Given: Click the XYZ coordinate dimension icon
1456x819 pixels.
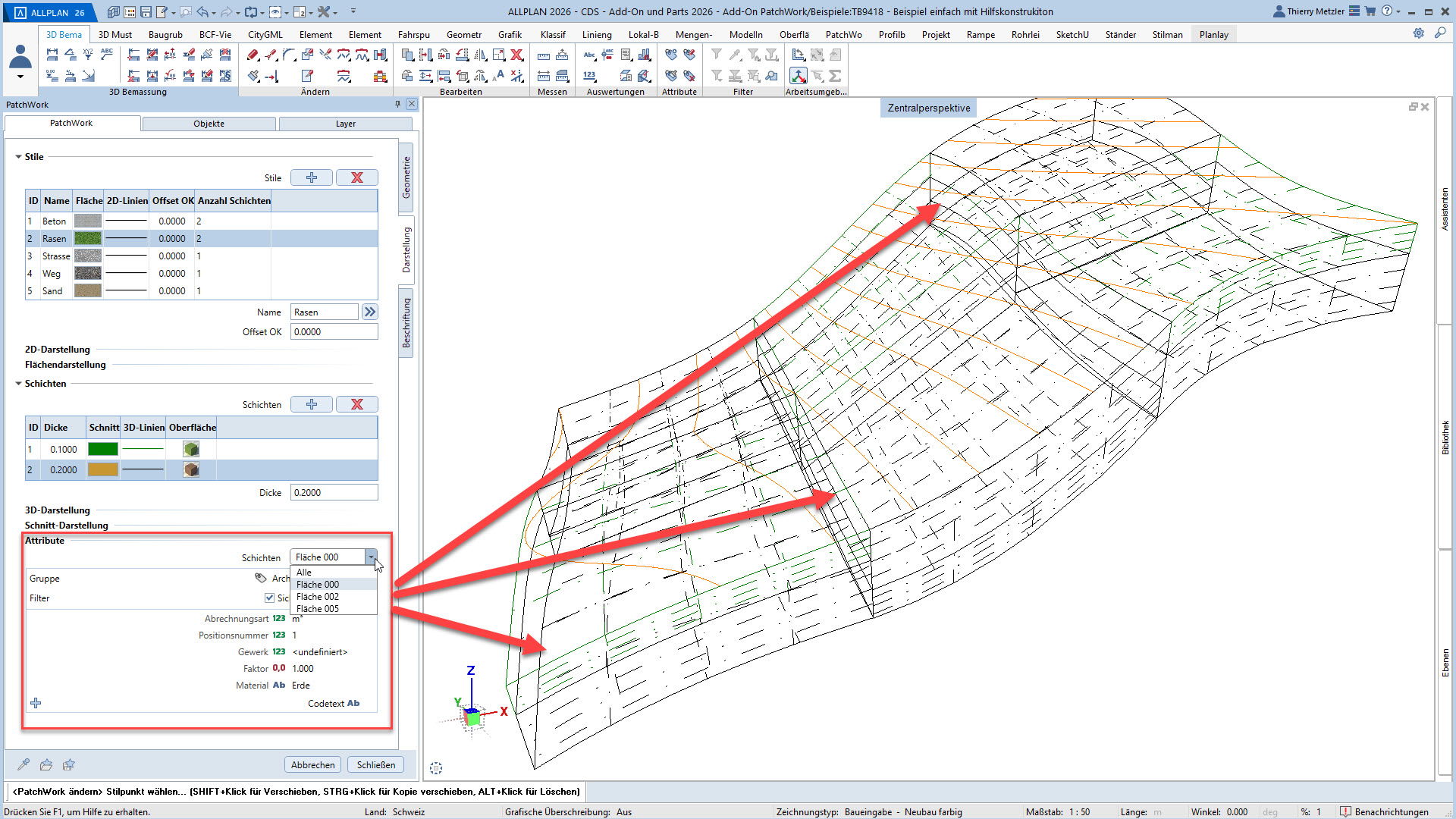Looking at the screenshot, I should [x=89, y=55].
